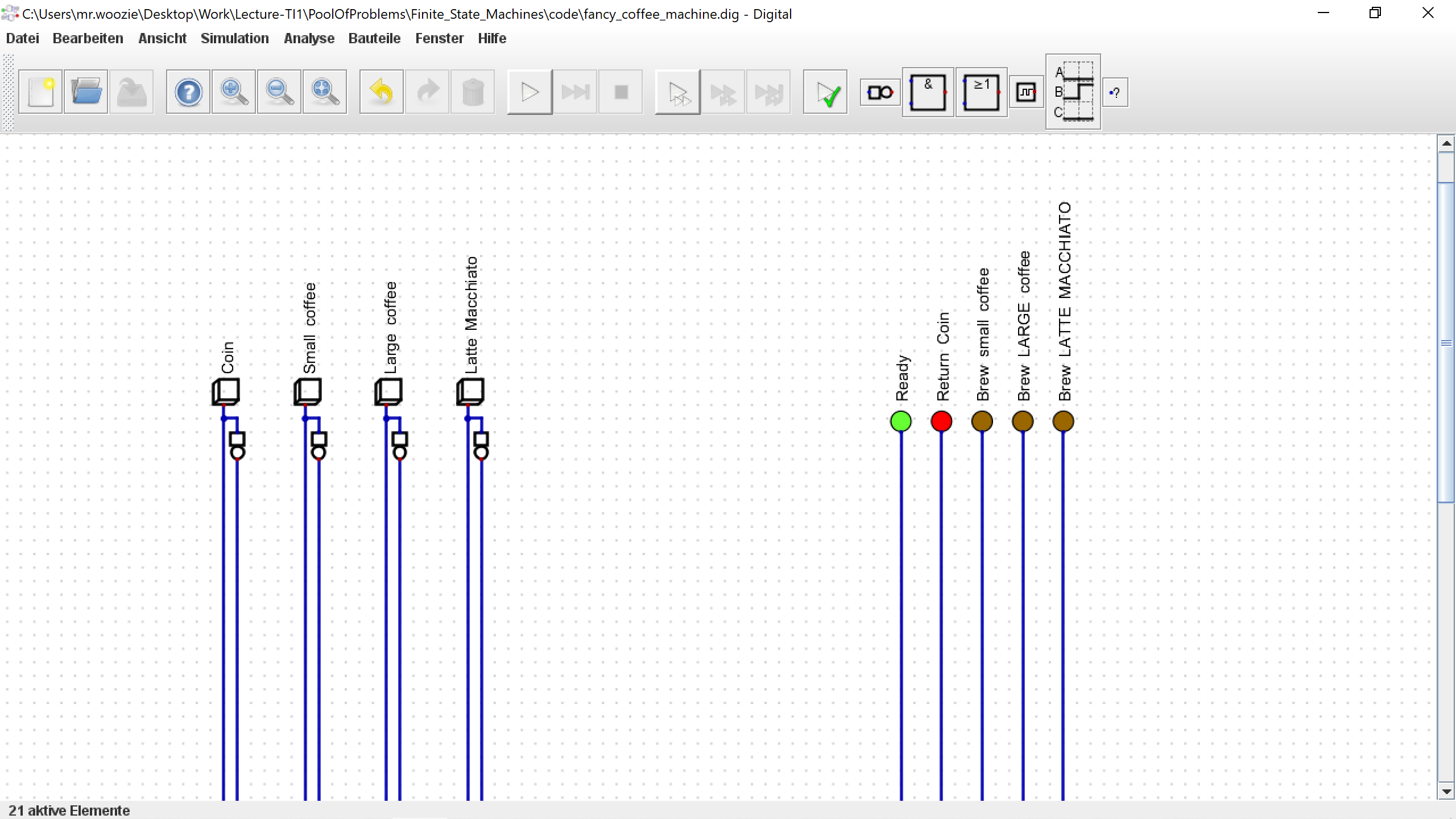Toggle the Small coffee input
Screen dimensions: 1456x819
pyautogui.click(x=308, y=392)
